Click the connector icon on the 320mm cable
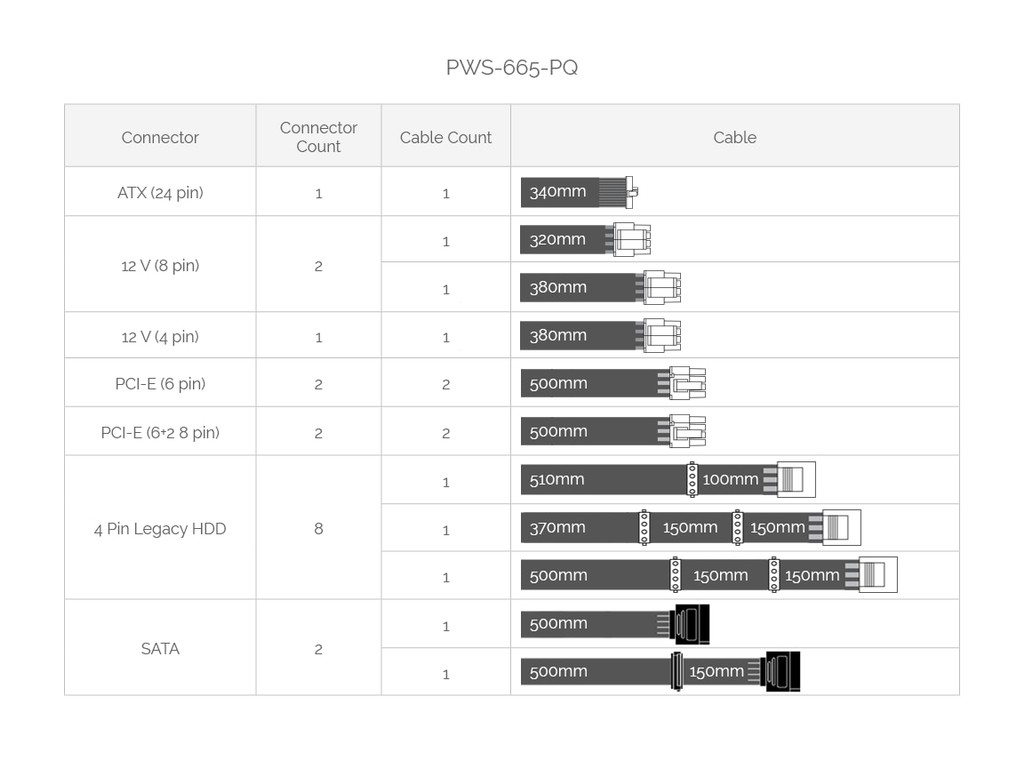The height and width of the screenshot is (768, 1024). [x=631, y=240]
